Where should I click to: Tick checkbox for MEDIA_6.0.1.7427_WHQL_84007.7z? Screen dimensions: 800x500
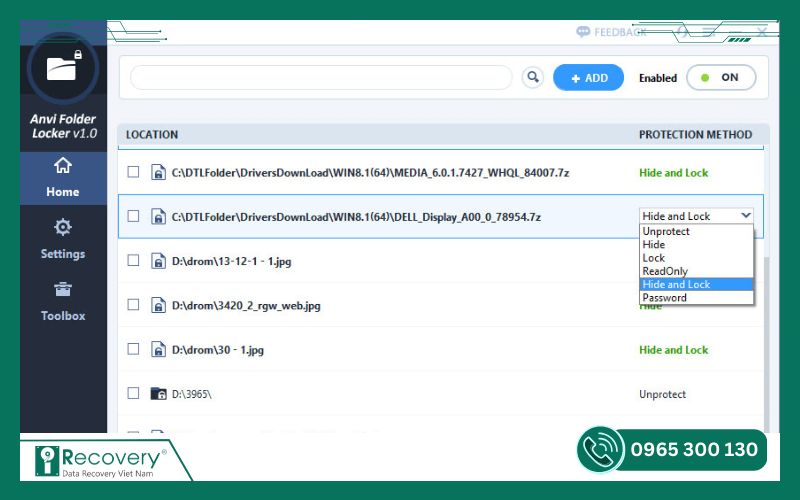[133, 172]
